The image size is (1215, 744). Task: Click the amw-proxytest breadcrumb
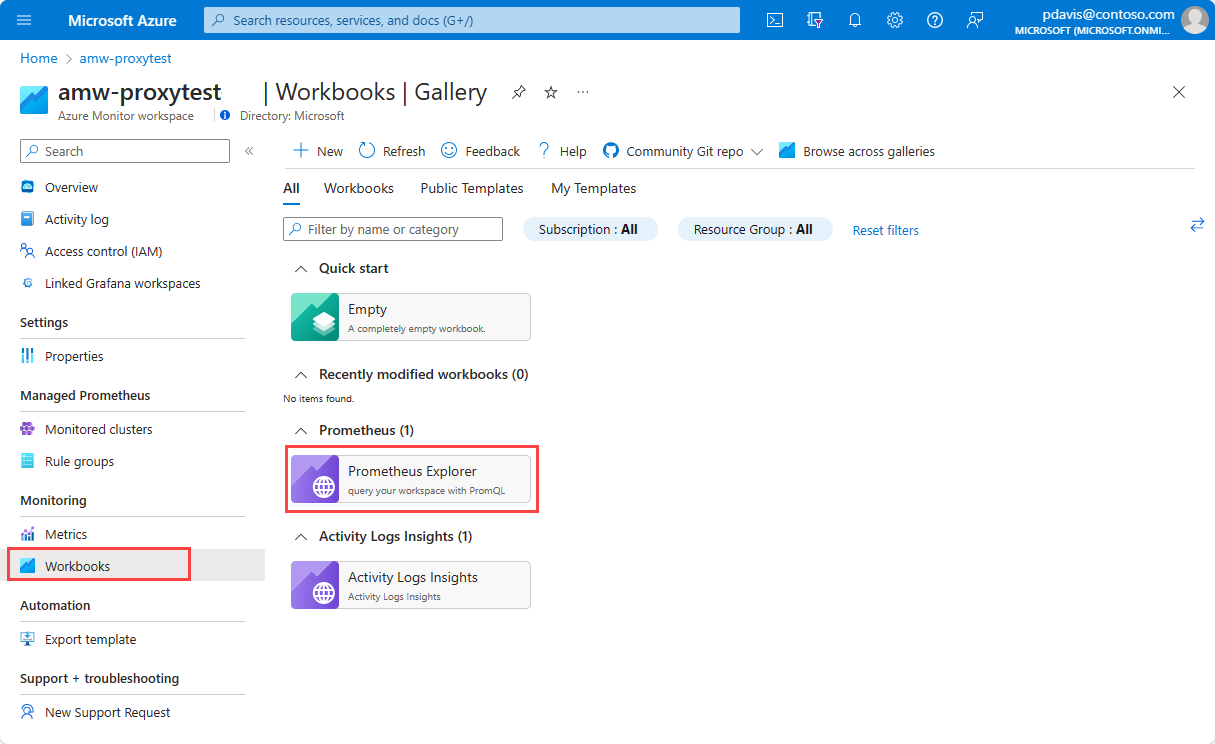click(126, 58)
